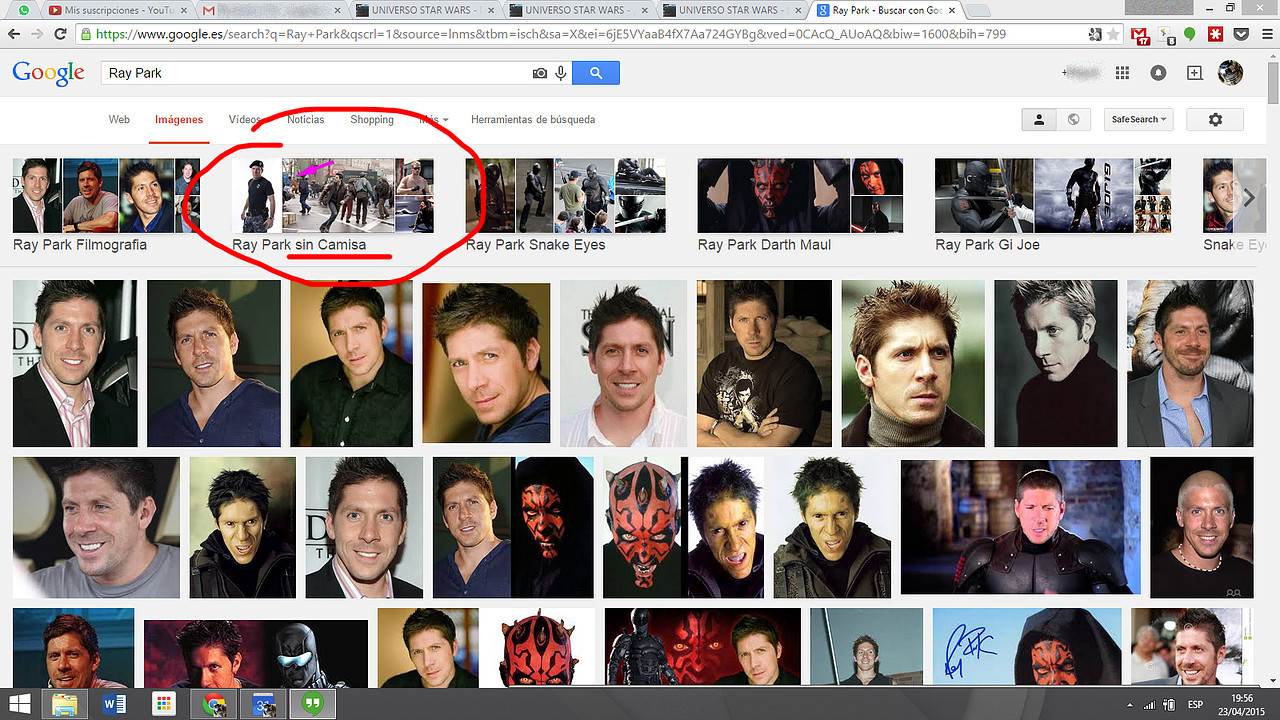Click the ESP language indicator in tray
Viewport: 1280px width, 720px height.
1195,704
